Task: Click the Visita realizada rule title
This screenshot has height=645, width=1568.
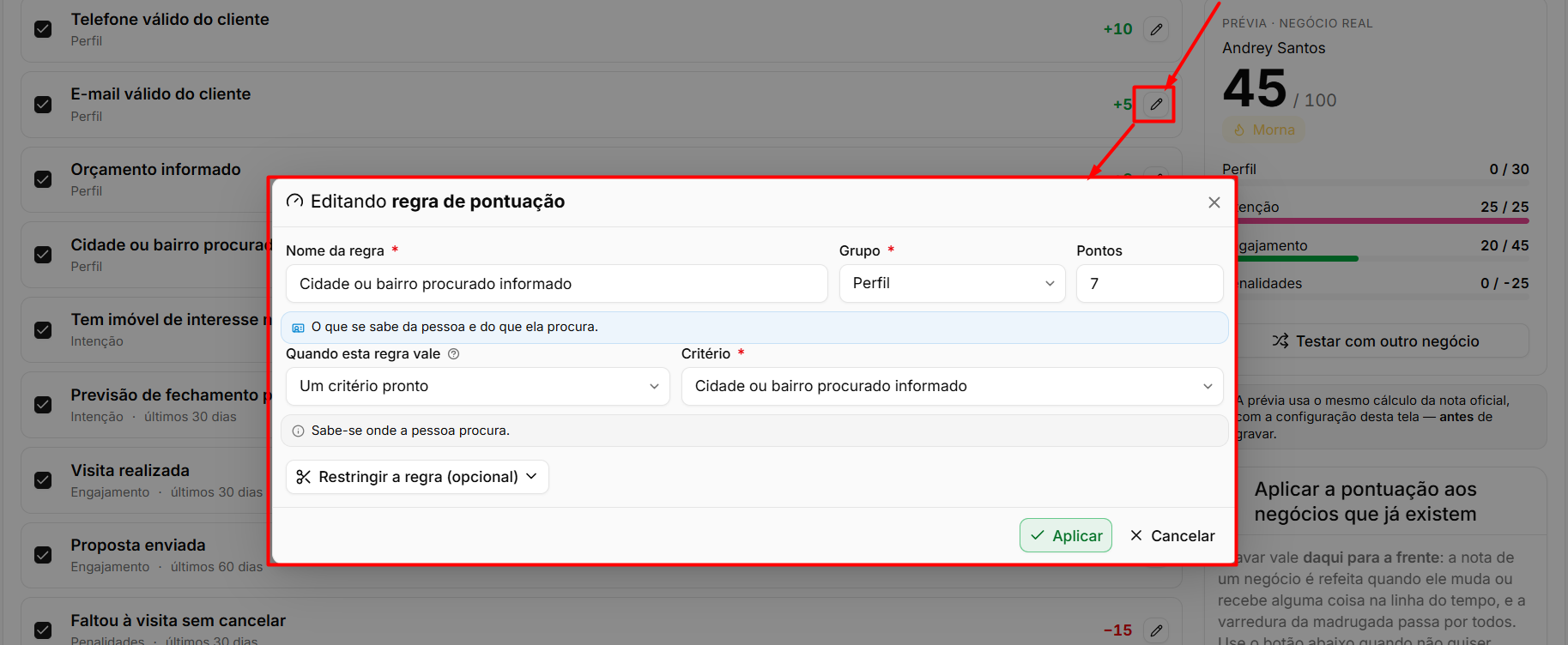Action: (130, 471)
